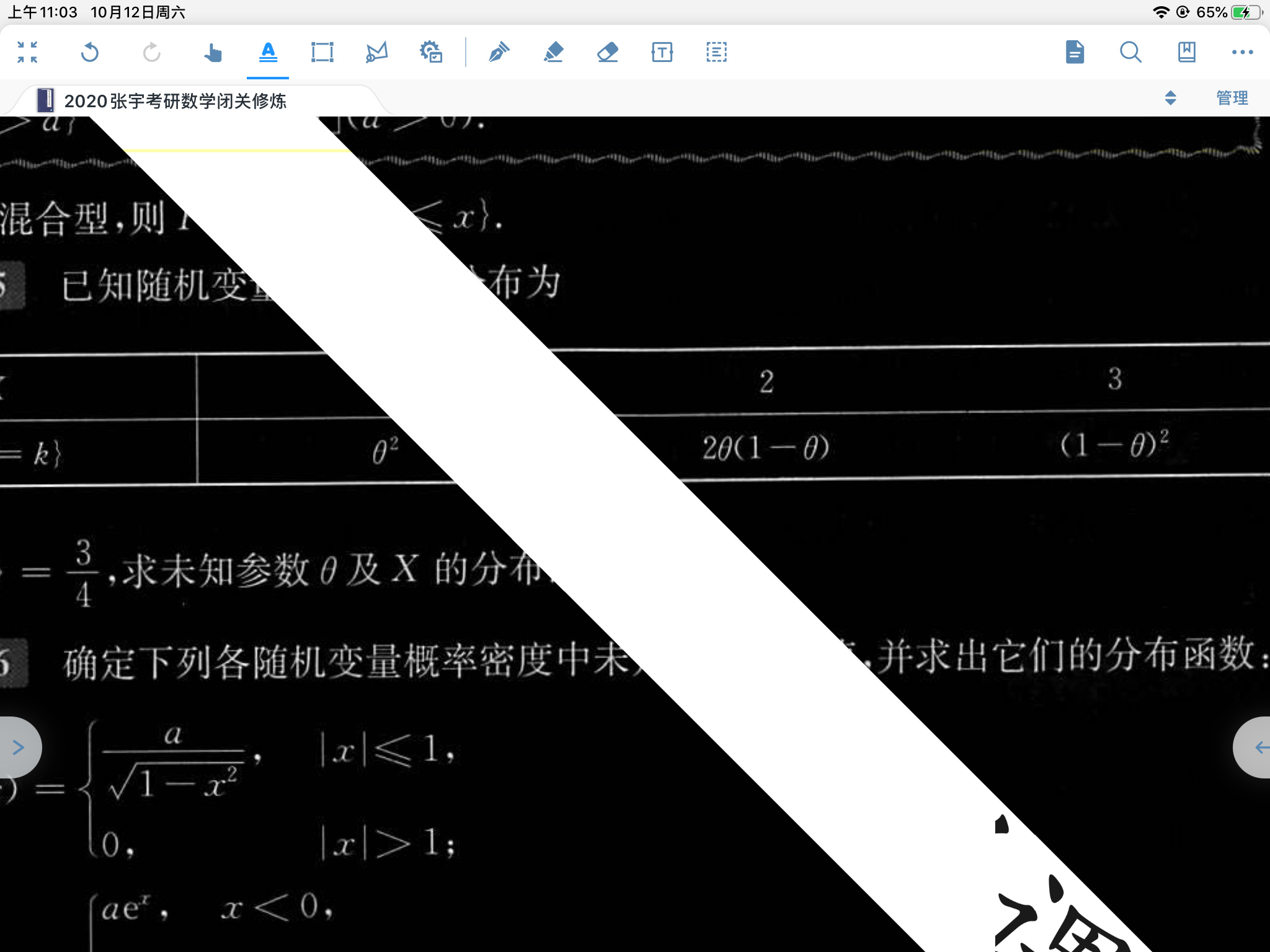This screenshot has width=1270, height=952.
Task: Undo the last action
Action: (x=90, y=52)
